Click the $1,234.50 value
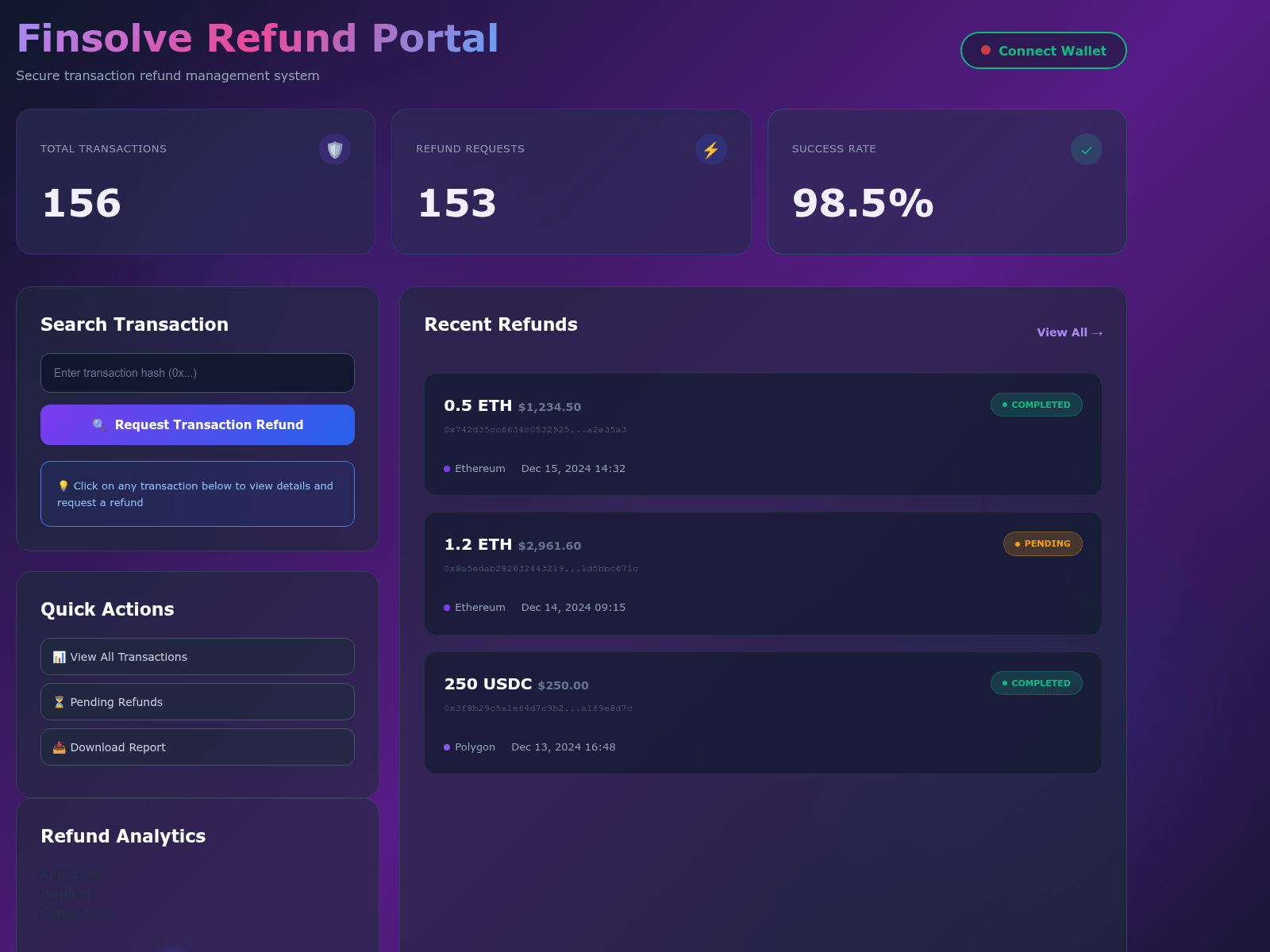Screen dimensions: 1270x952 [549, 407]
